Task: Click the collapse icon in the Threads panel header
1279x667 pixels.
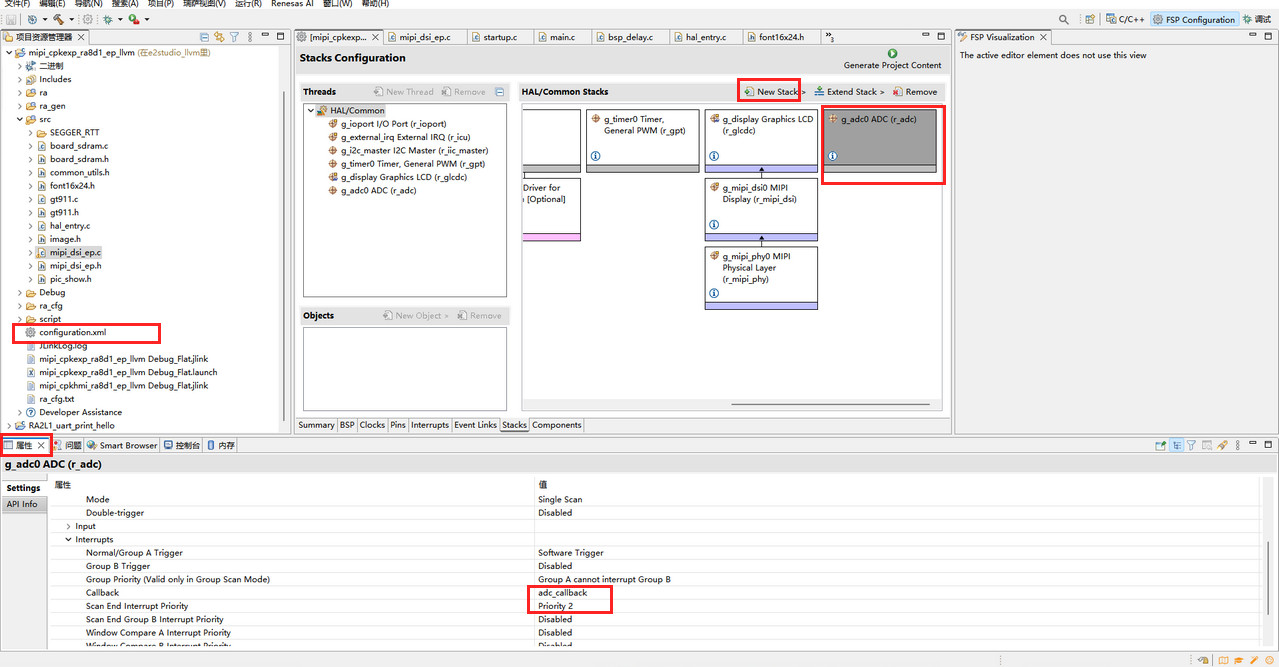Action: pyautogui.click(x=499, y=92)
